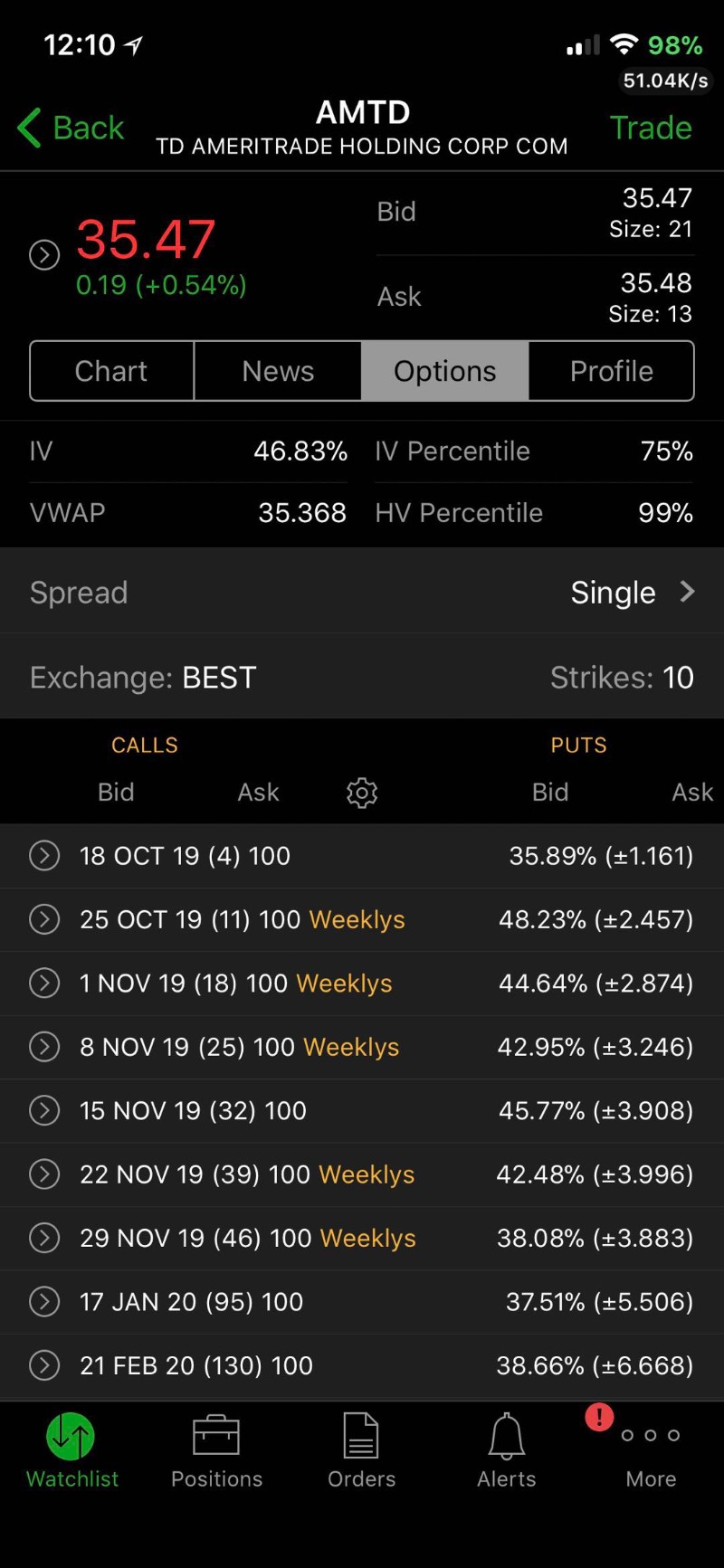Expand the 18 OCT 19 expiration row
Viewport: 724px width, 1568px height.
coord(44,855)
